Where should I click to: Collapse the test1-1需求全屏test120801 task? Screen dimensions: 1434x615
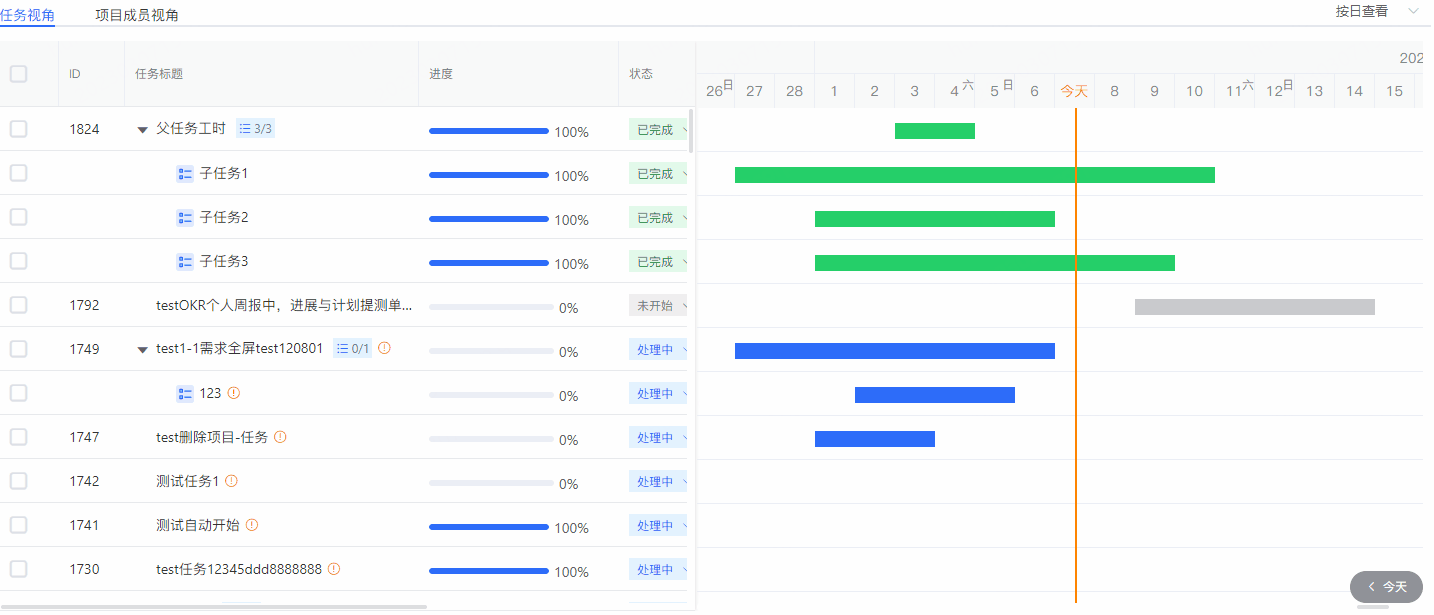click(x=142, y=350)
